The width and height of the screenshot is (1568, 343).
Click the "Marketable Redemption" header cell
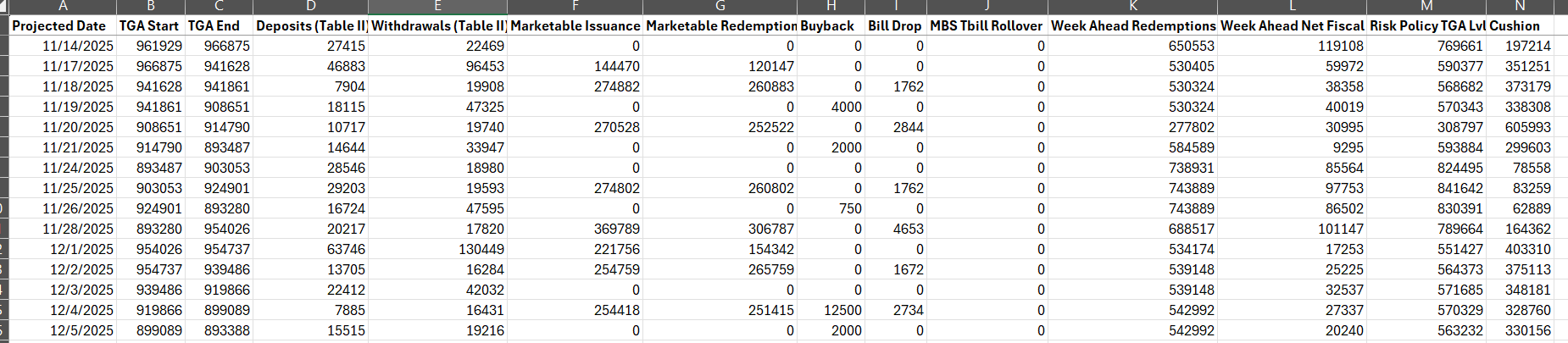[720, 25]
